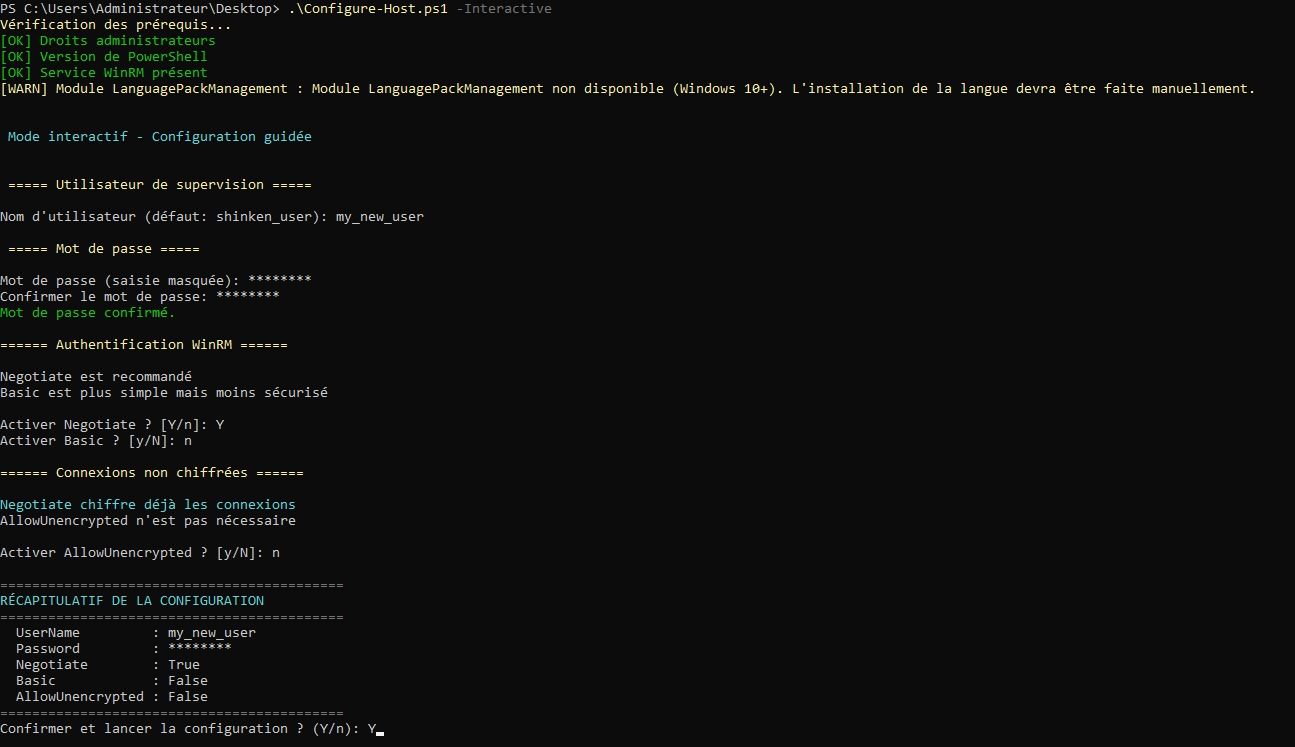Click the cursor after "Confirmer et lancer la configuration"
The image size is (1295, 747).
pos(379,730)
